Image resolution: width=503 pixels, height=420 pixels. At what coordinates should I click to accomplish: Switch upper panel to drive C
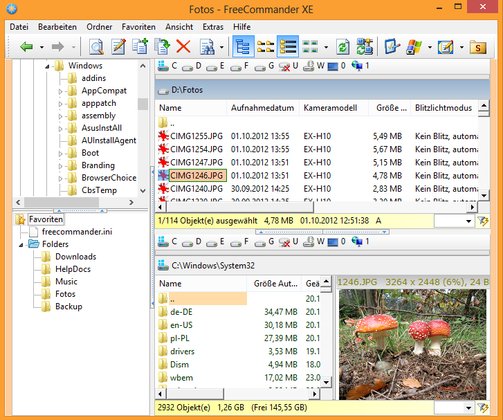pos(167,66)
